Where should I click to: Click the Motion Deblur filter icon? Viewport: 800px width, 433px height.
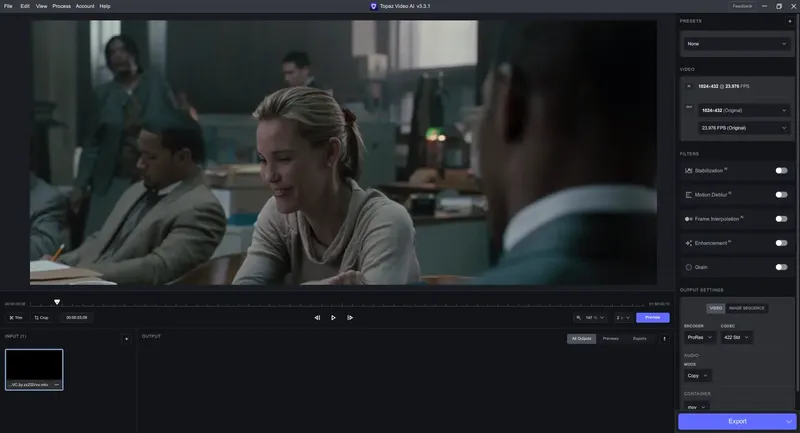(688, 195)
